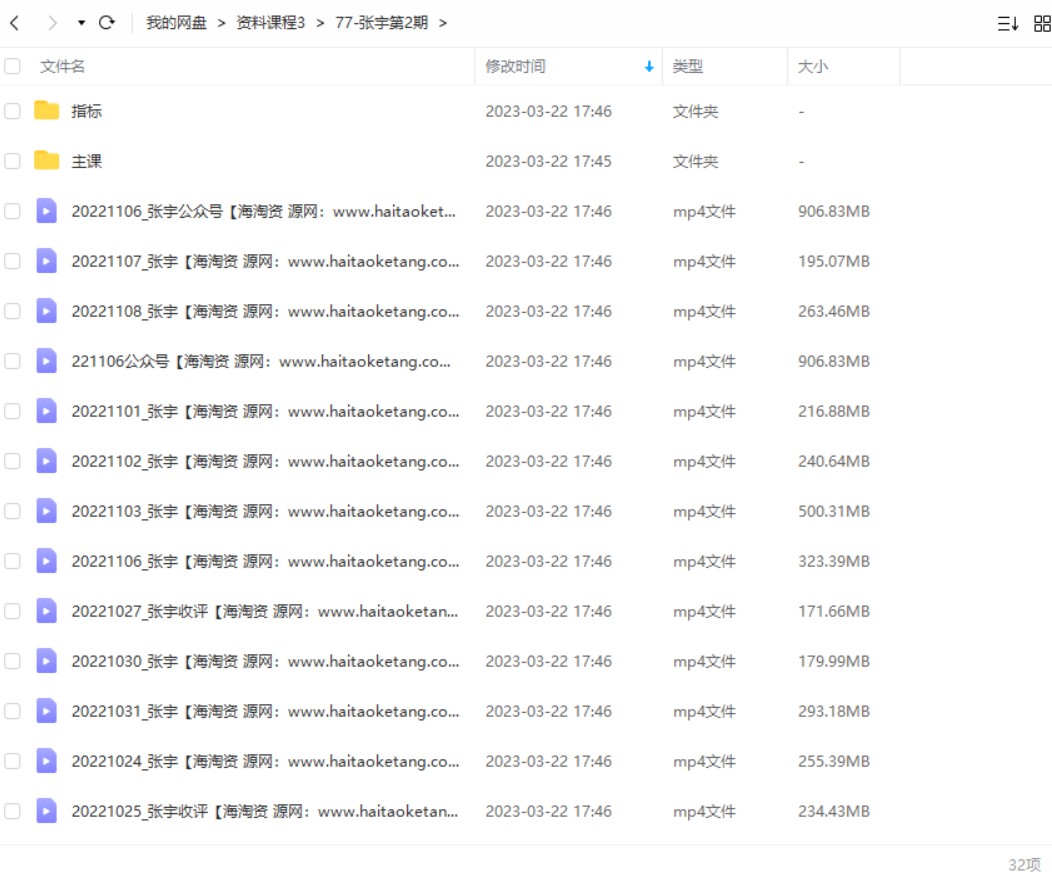
Task: Click the 指标 folder icon
Action: coord(46,110)
